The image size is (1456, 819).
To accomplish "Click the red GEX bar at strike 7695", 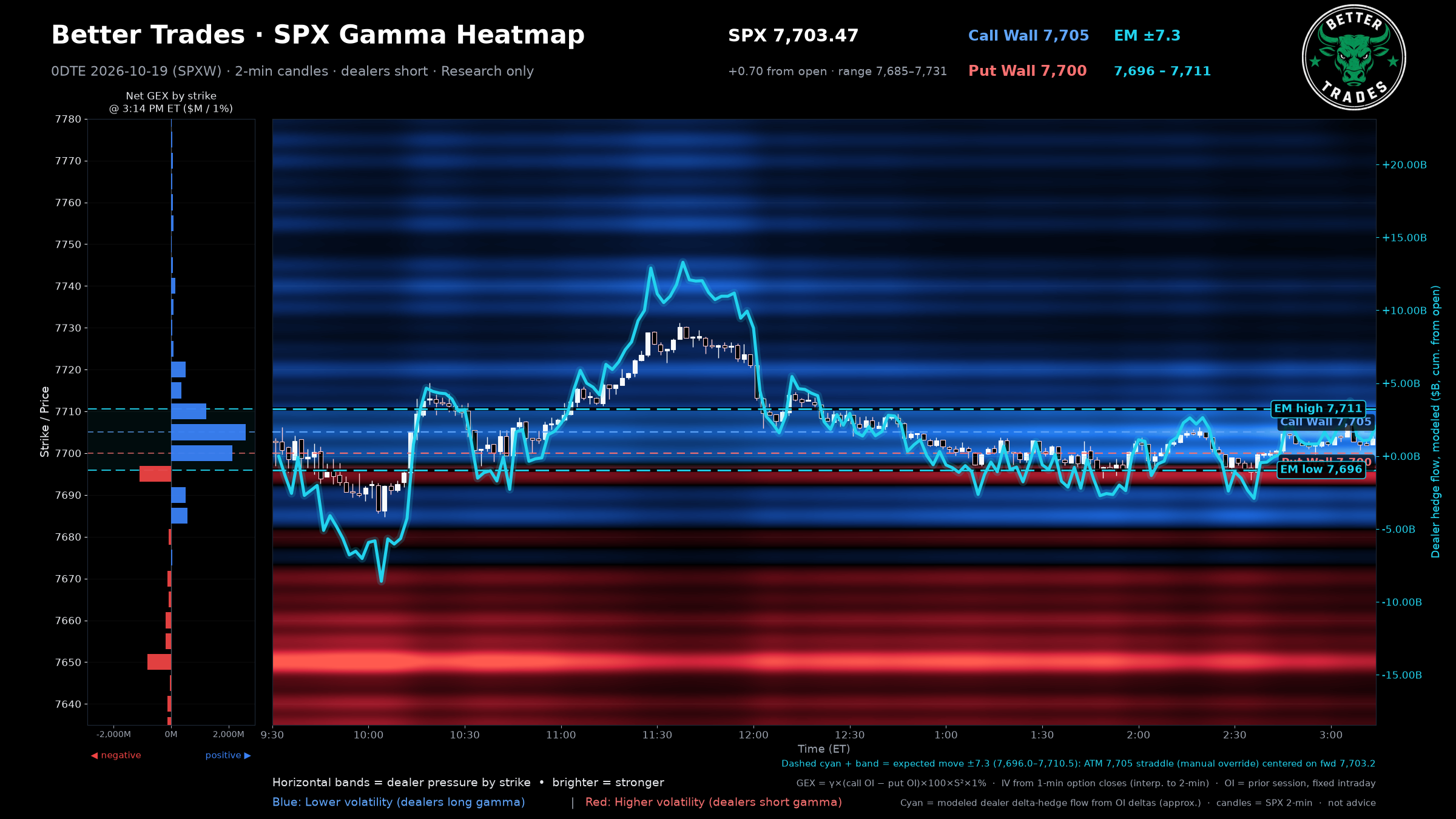I will coord(155,474).
